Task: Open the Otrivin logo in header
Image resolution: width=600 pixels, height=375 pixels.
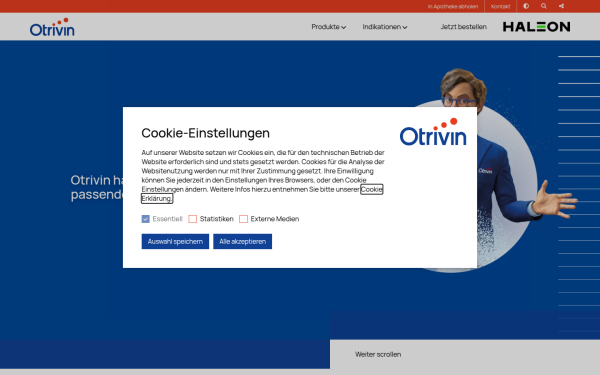Action: coord(52,27)
